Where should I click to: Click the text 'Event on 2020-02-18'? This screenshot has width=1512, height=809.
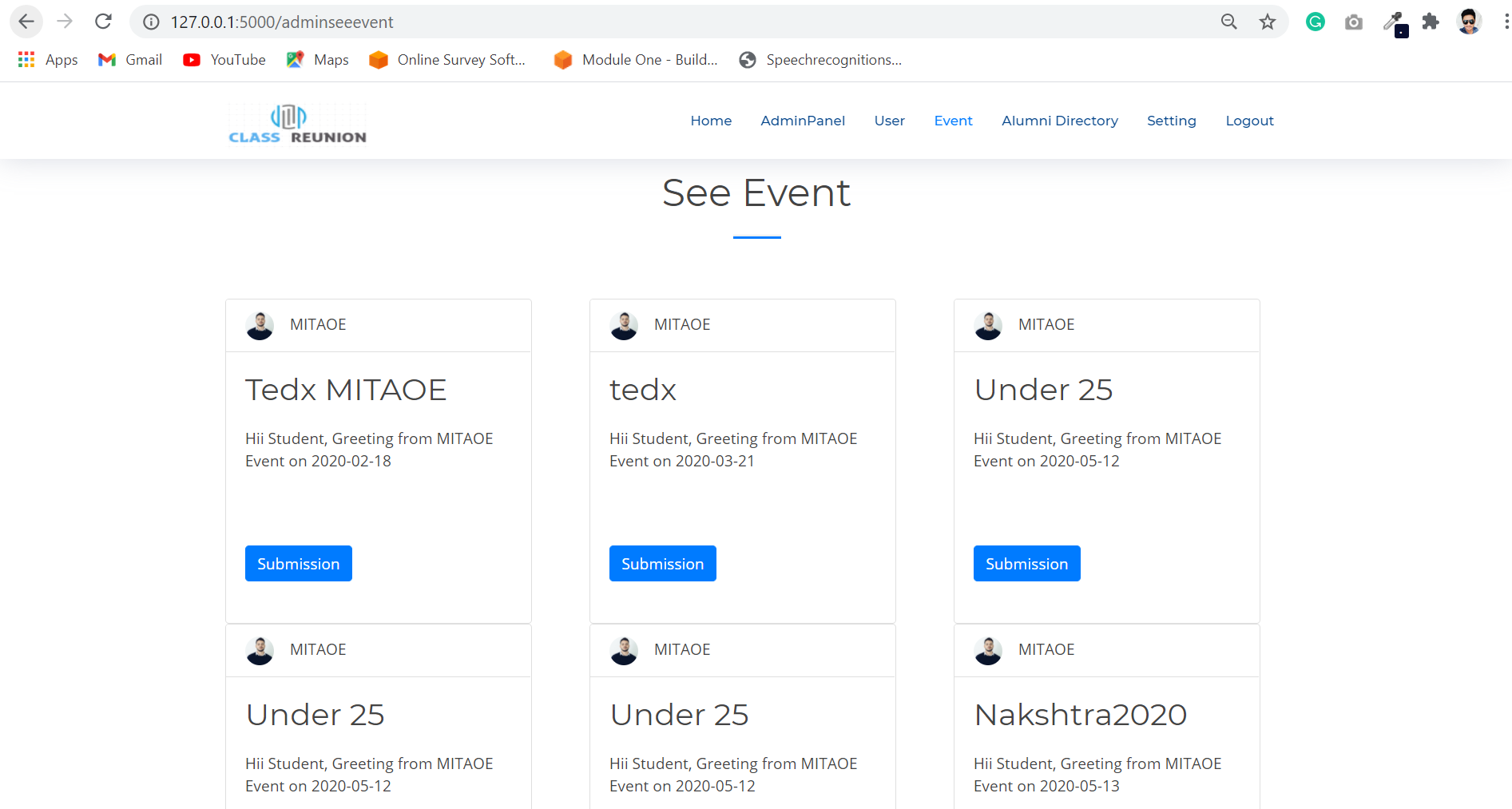318,461
